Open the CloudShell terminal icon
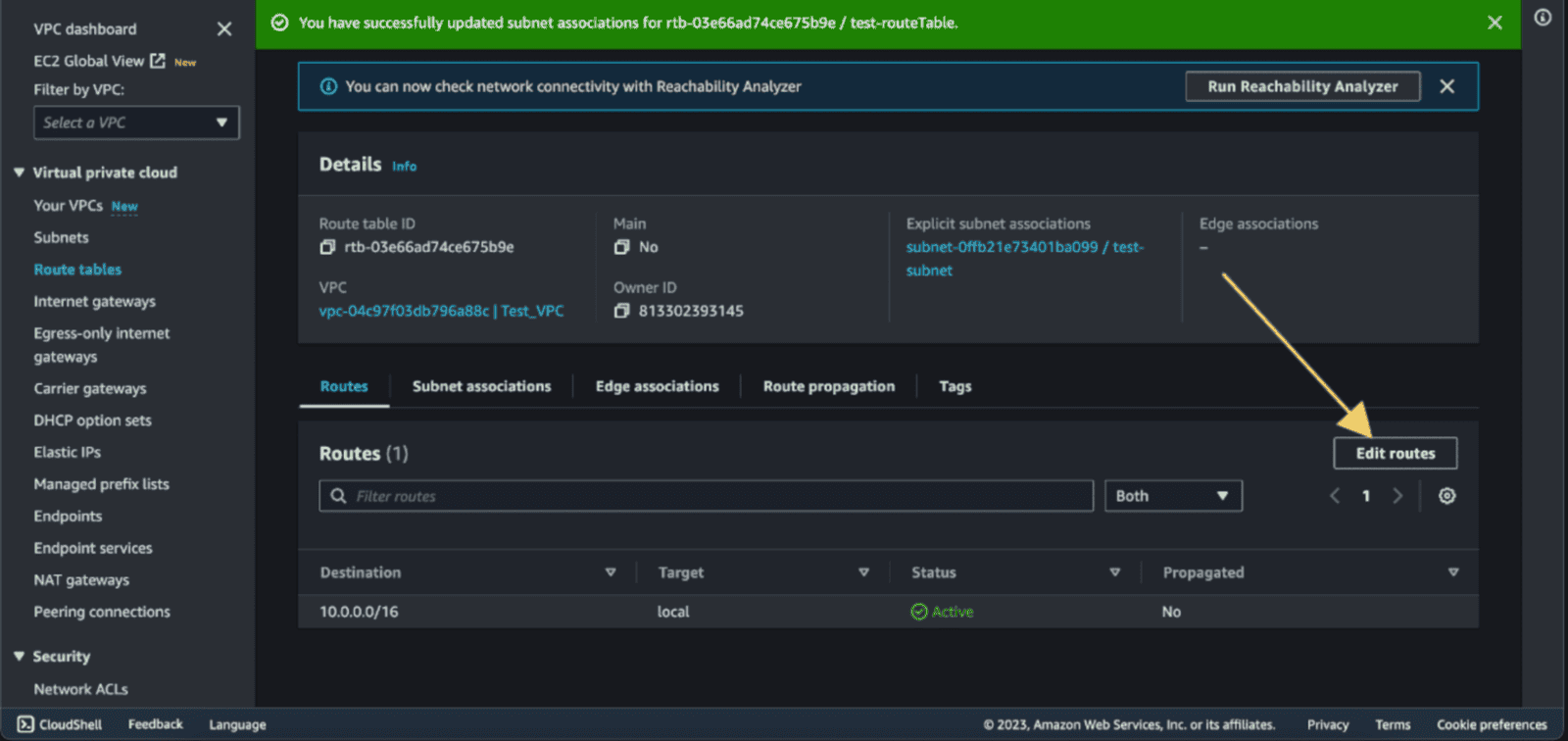Screen dimensions: 1568x741 pyautogui.click(x=25, y=724)
